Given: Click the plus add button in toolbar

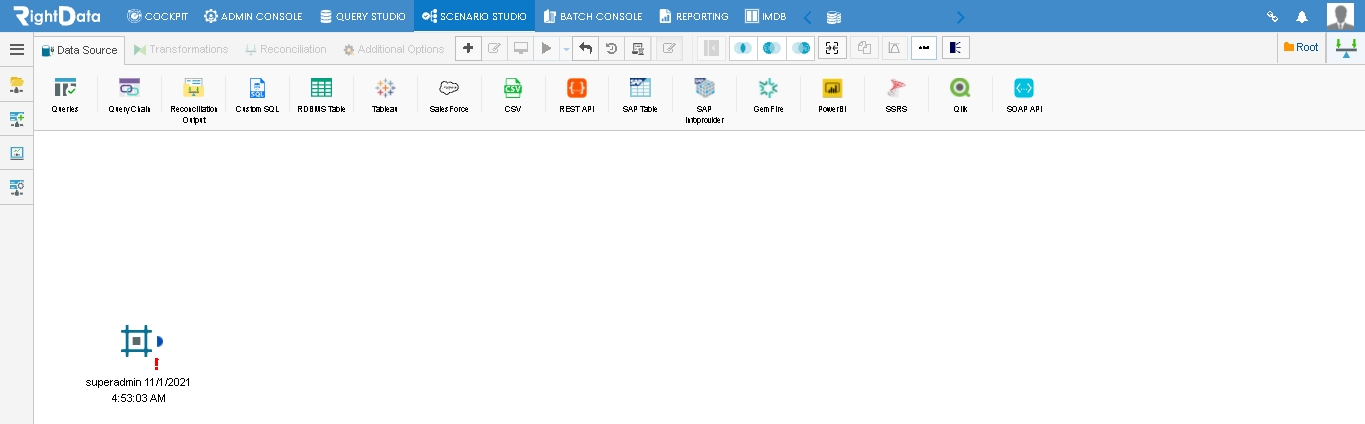Looking at the screenshot, I should [468, 48].
